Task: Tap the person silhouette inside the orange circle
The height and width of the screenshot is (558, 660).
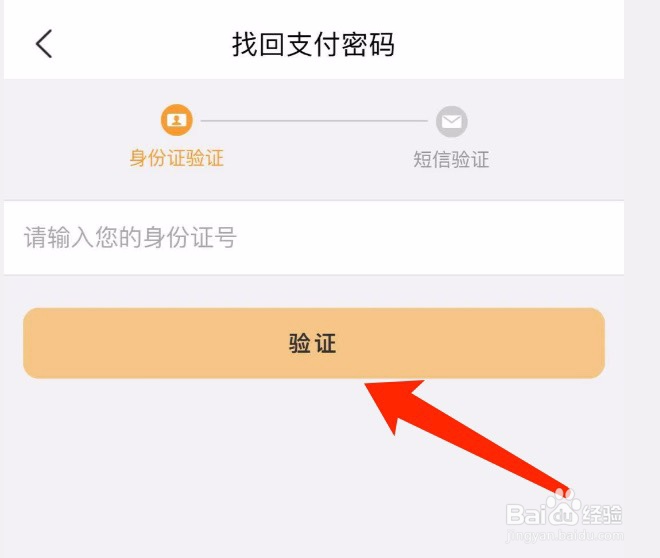Action: [177, 120]
